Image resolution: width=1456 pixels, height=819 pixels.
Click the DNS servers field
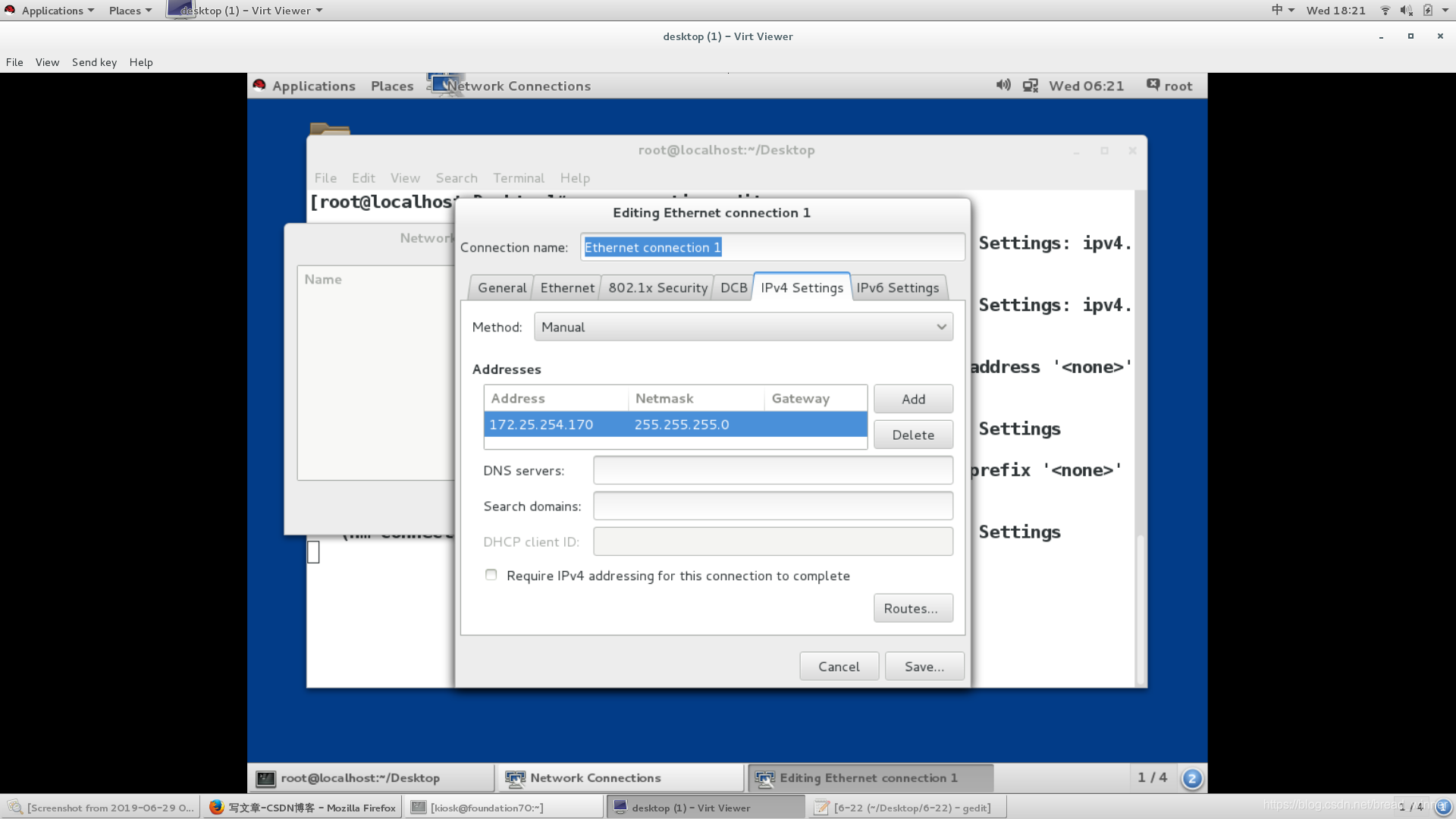(773, 470)
